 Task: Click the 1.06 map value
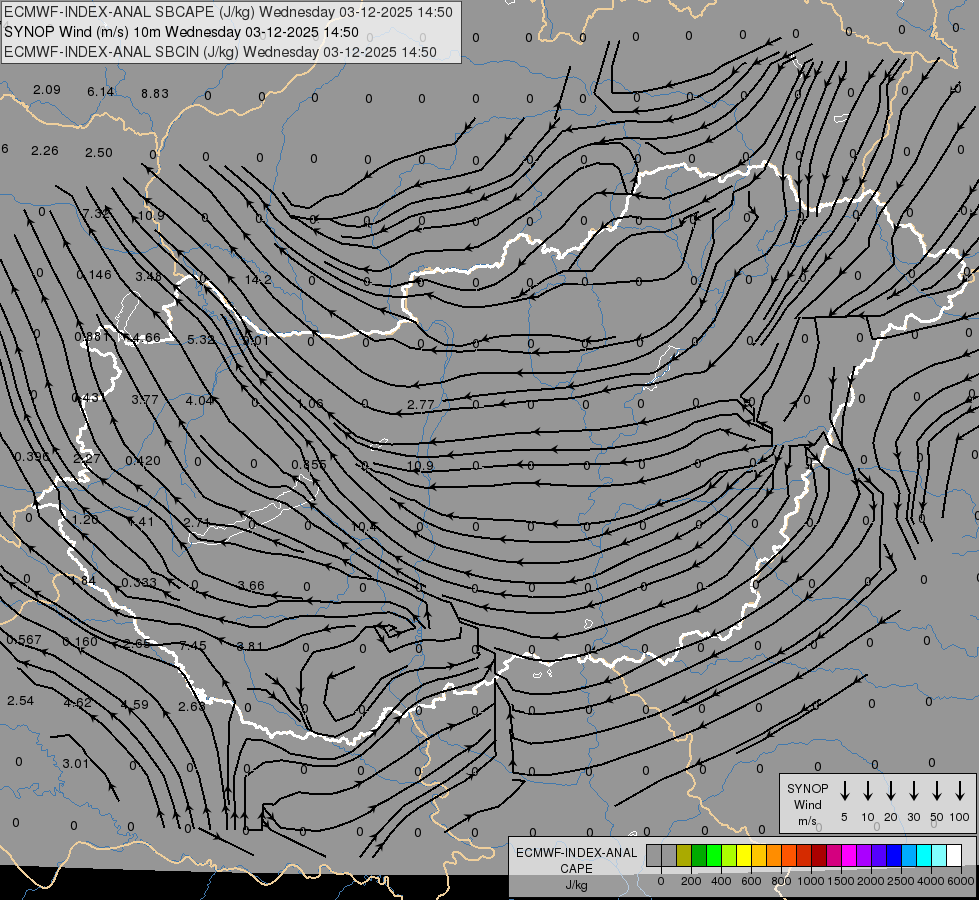tap(310, 403)
